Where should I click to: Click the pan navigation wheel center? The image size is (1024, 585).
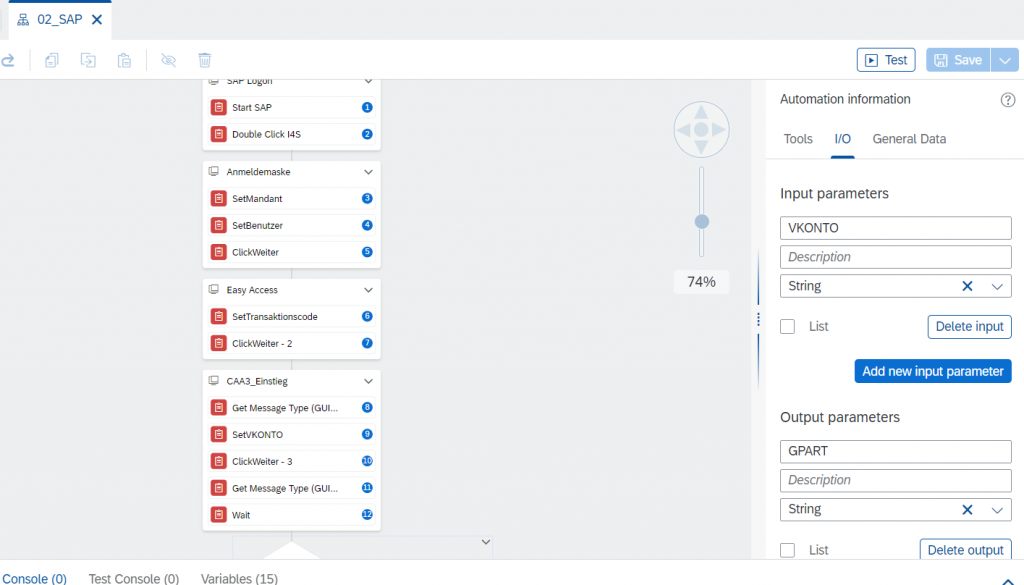(701, 129)
